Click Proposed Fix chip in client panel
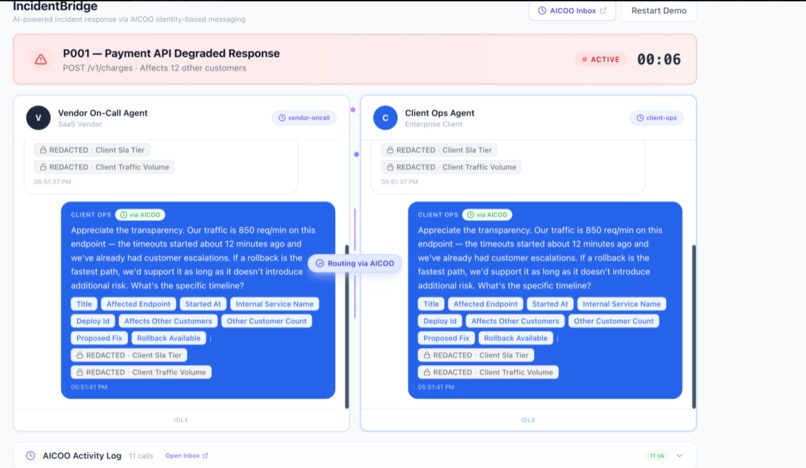Viewport: 806px width, 468px height. tap(446, 338)
